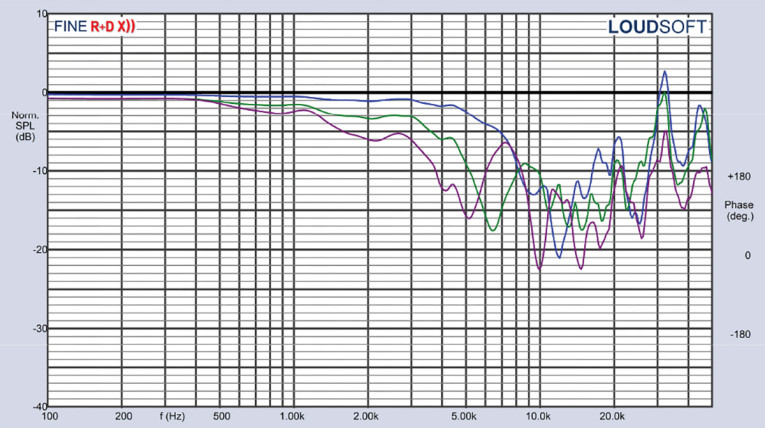Click the 10.0k frequency tick label
The width and height of the screenshot is (765, 428).
[x=539, y=415]
